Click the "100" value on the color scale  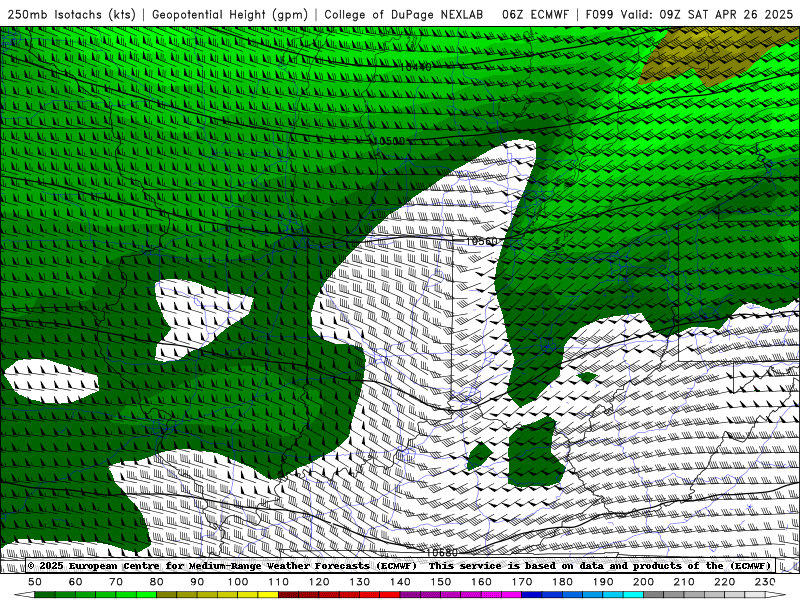click(x=238, y=582)
